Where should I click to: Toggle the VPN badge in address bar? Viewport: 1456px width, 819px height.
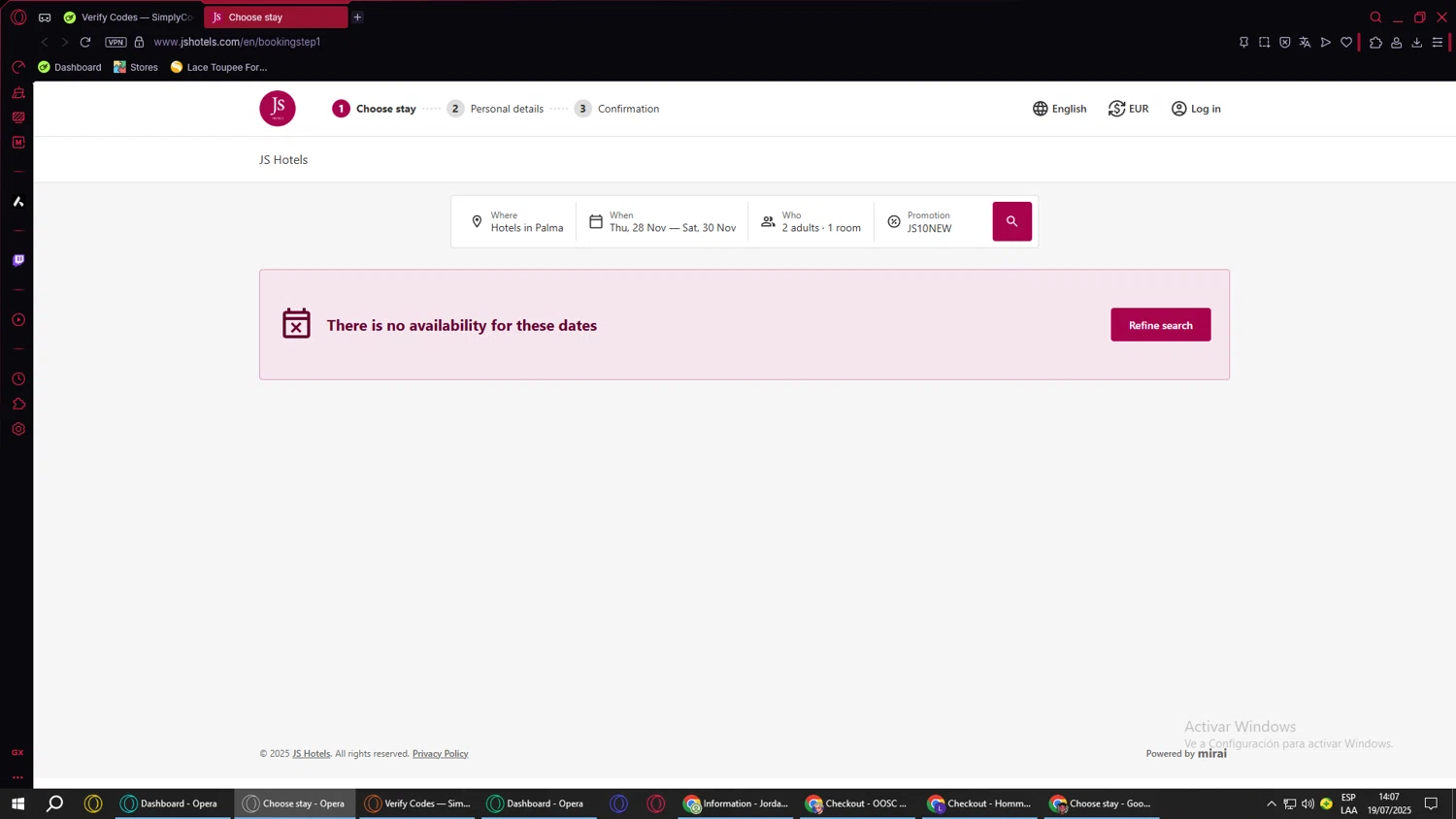(116, 42)
